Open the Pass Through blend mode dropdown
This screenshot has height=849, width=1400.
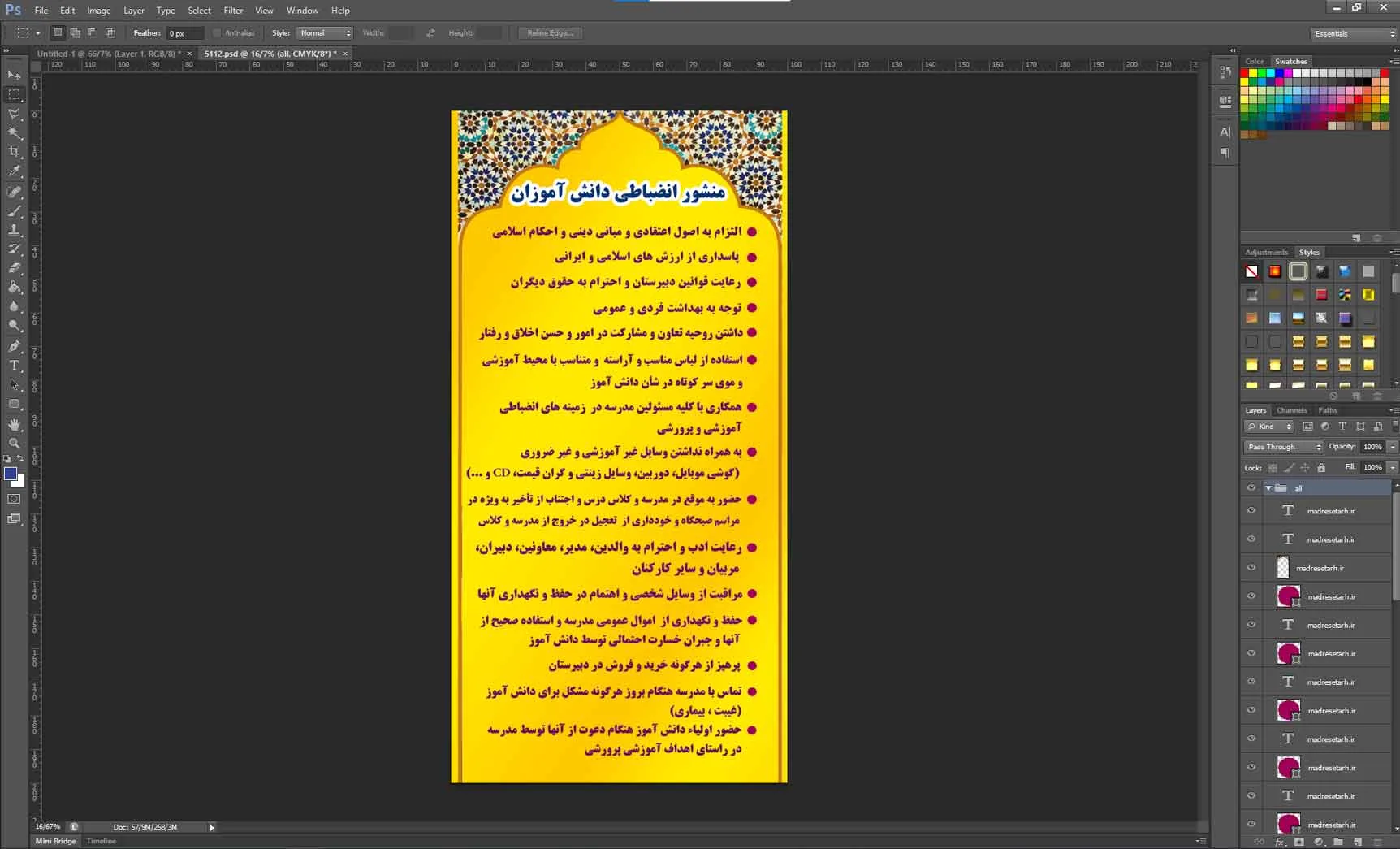pyautogui.click(x=1284, y=447)
